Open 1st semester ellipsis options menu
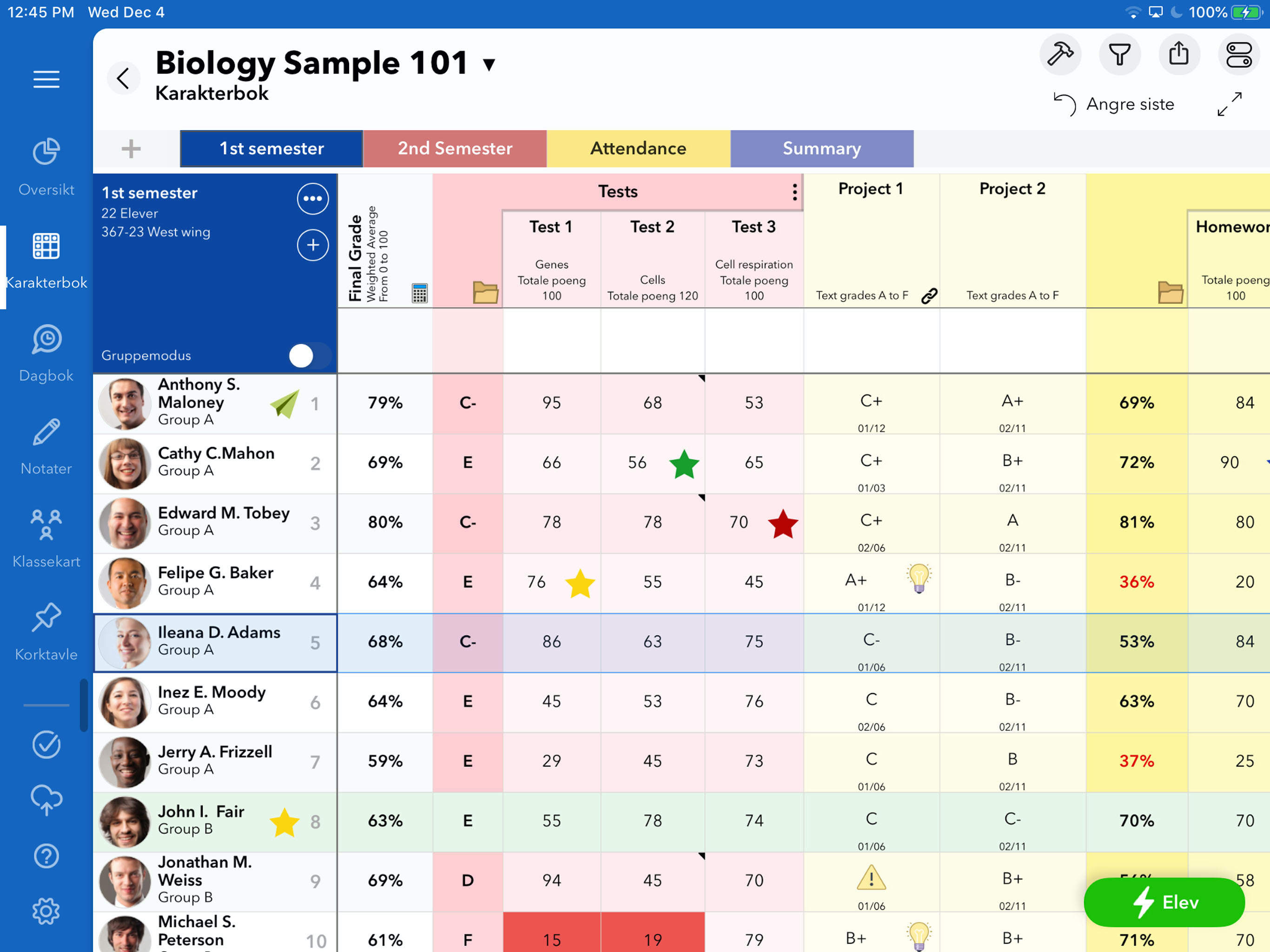The width and height of the screenshot is (1270, 952). [312, 198]
